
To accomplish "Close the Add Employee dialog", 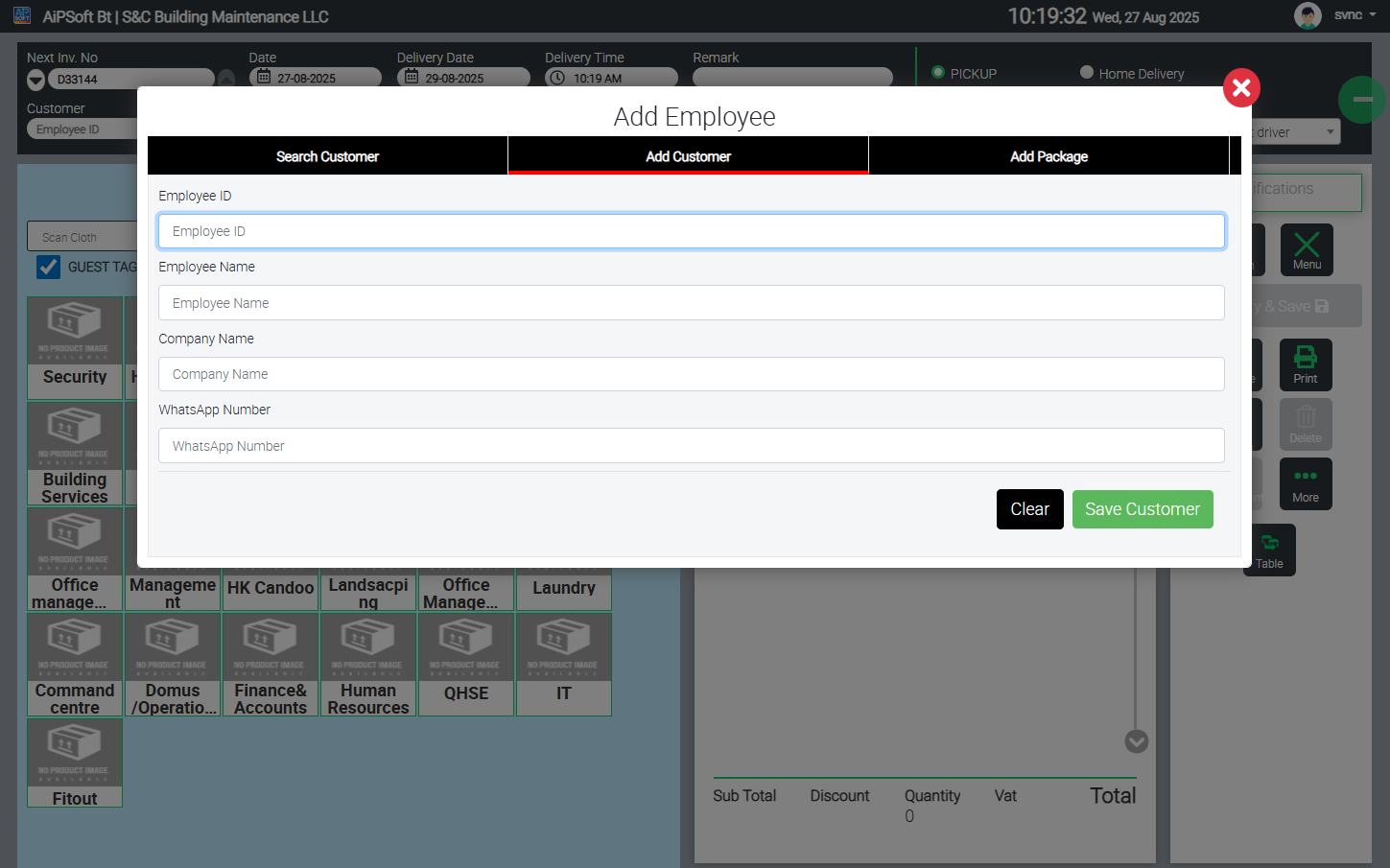I will [1240, 88].
